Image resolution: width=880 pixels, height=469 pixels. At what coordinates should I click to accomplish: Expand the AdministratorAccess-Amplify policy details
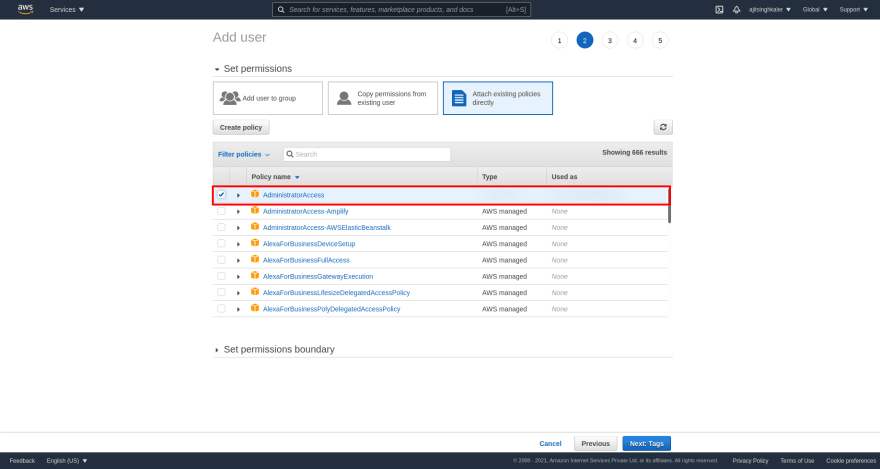(x=238, y=211)
